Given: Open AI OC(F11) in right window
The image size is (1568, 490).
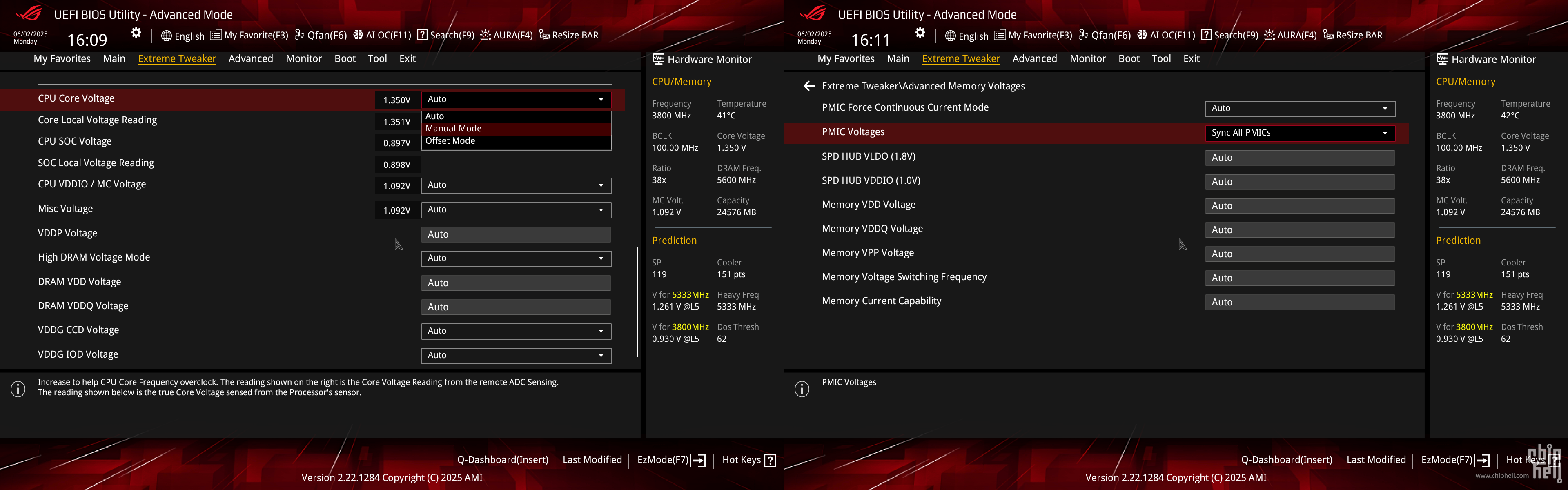Looking at the screenshot, I should tap(1166, 35).
